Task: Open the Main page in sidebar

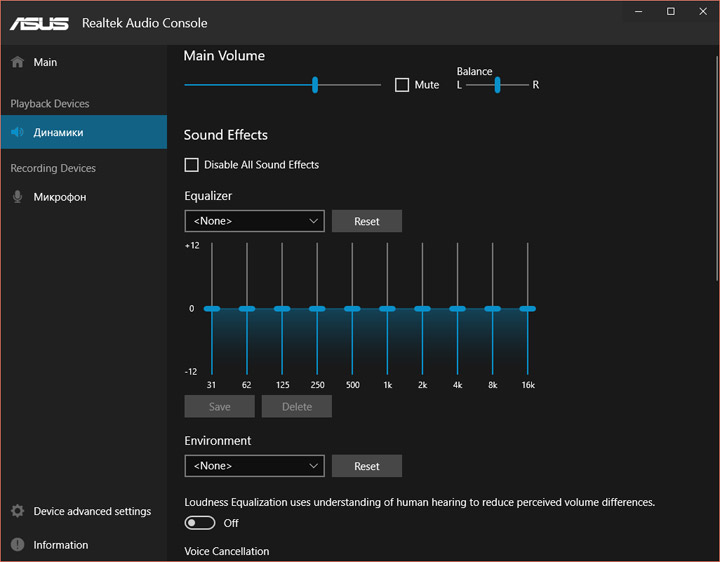Action: pyautogui.click(x=45, y=62)
